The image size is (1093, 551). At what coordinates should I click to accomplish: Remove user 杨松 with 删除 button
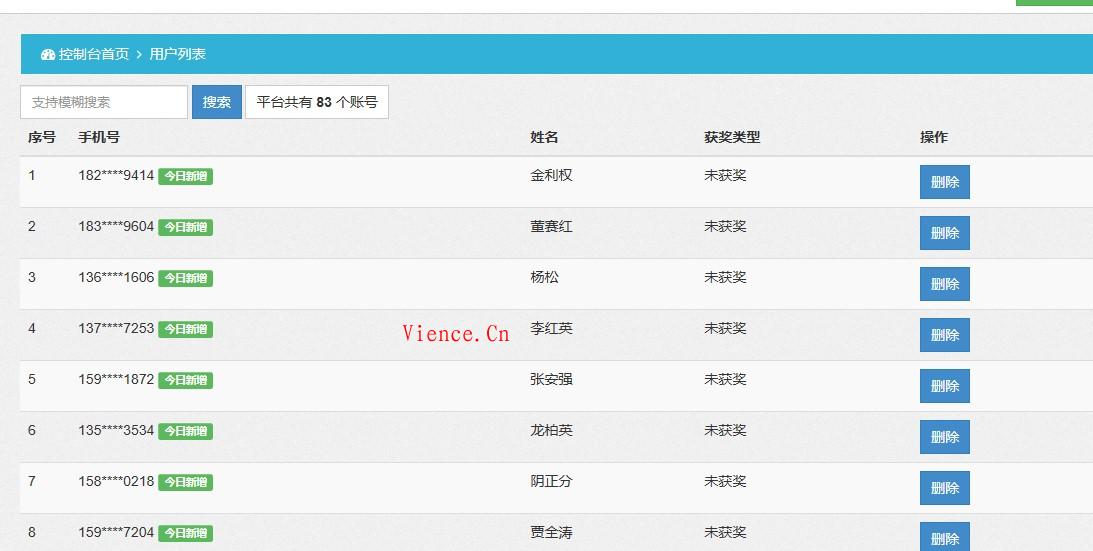click(944, 284)
